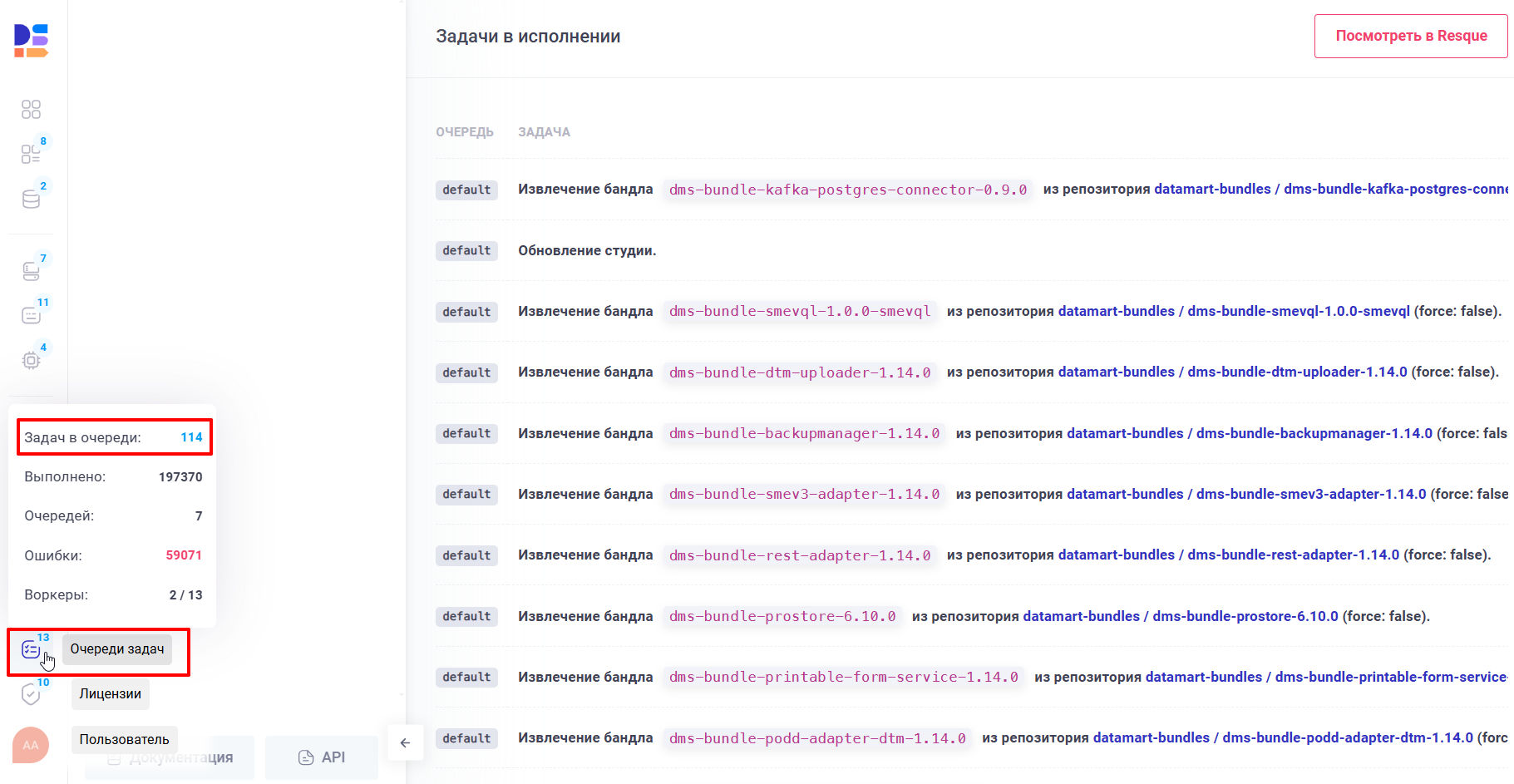
Task: Open dms-bundle-prostore-6.10.0 repository link
Action: [x=1181, y=616]
